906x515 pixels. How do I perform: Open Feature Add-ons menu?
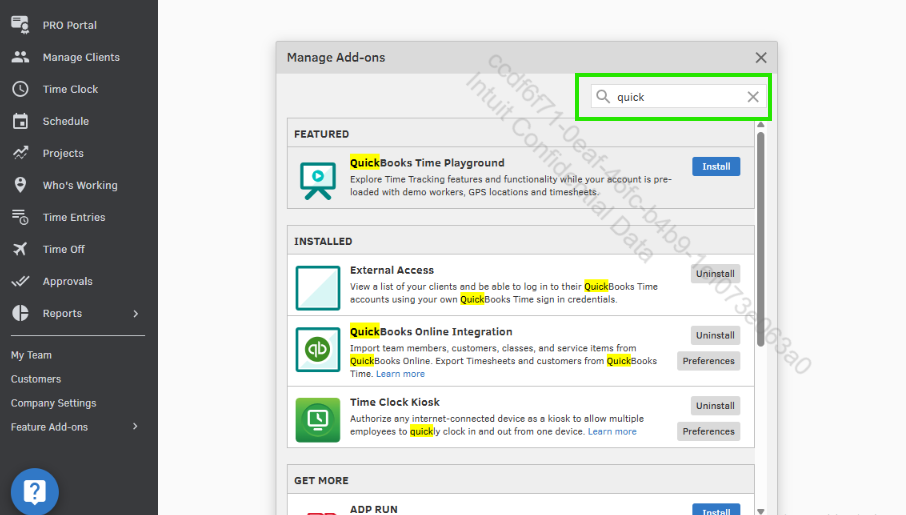pos(49,427)
